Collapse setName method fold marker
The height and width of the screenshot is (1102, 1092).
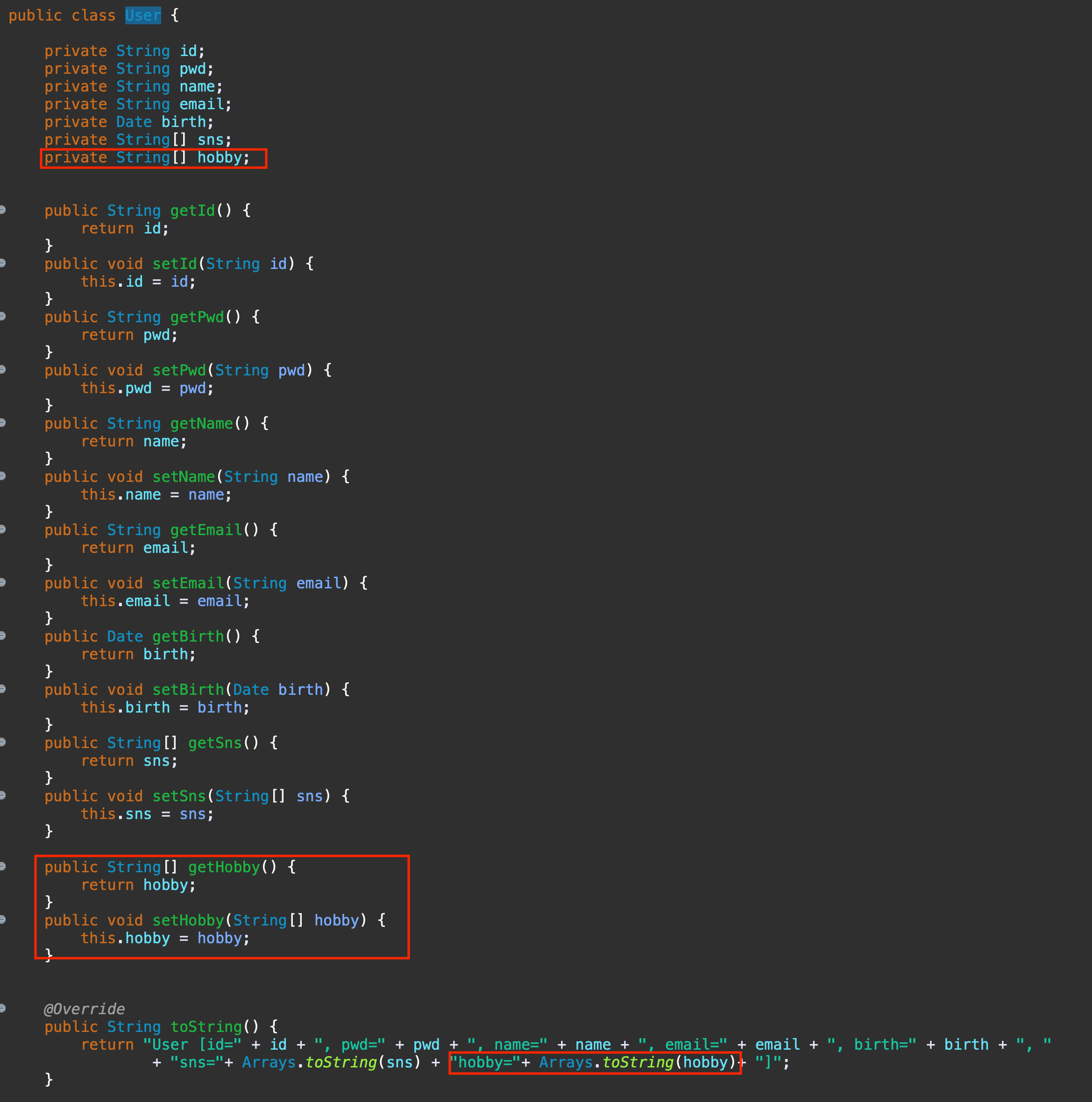click(x=3, y=476)
